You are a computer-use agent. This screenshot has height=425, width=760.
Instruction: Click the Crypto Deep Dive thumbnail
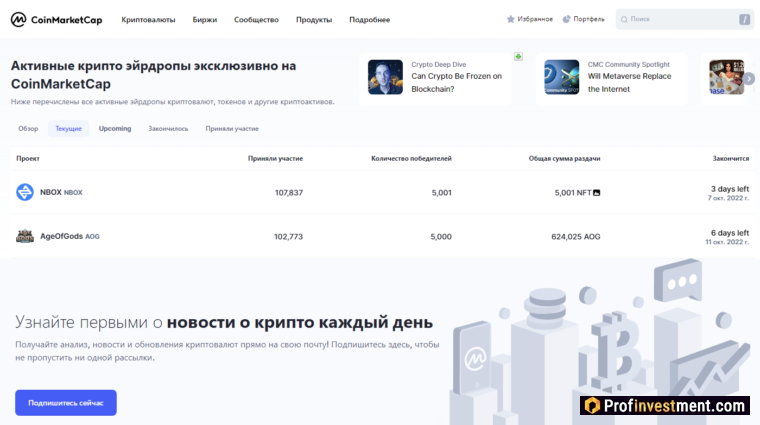(x=385, y=77)
